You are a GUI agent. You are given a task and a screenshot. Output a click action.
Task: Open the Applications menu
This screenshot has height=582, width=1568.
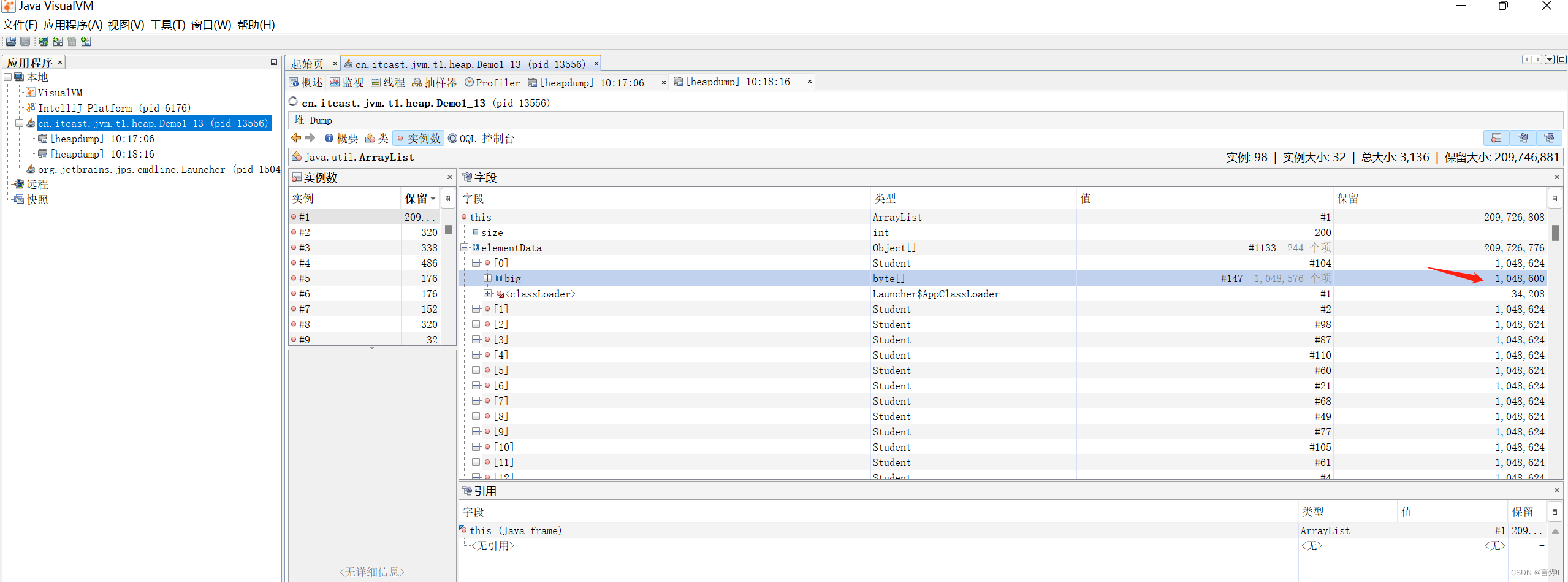73,25
